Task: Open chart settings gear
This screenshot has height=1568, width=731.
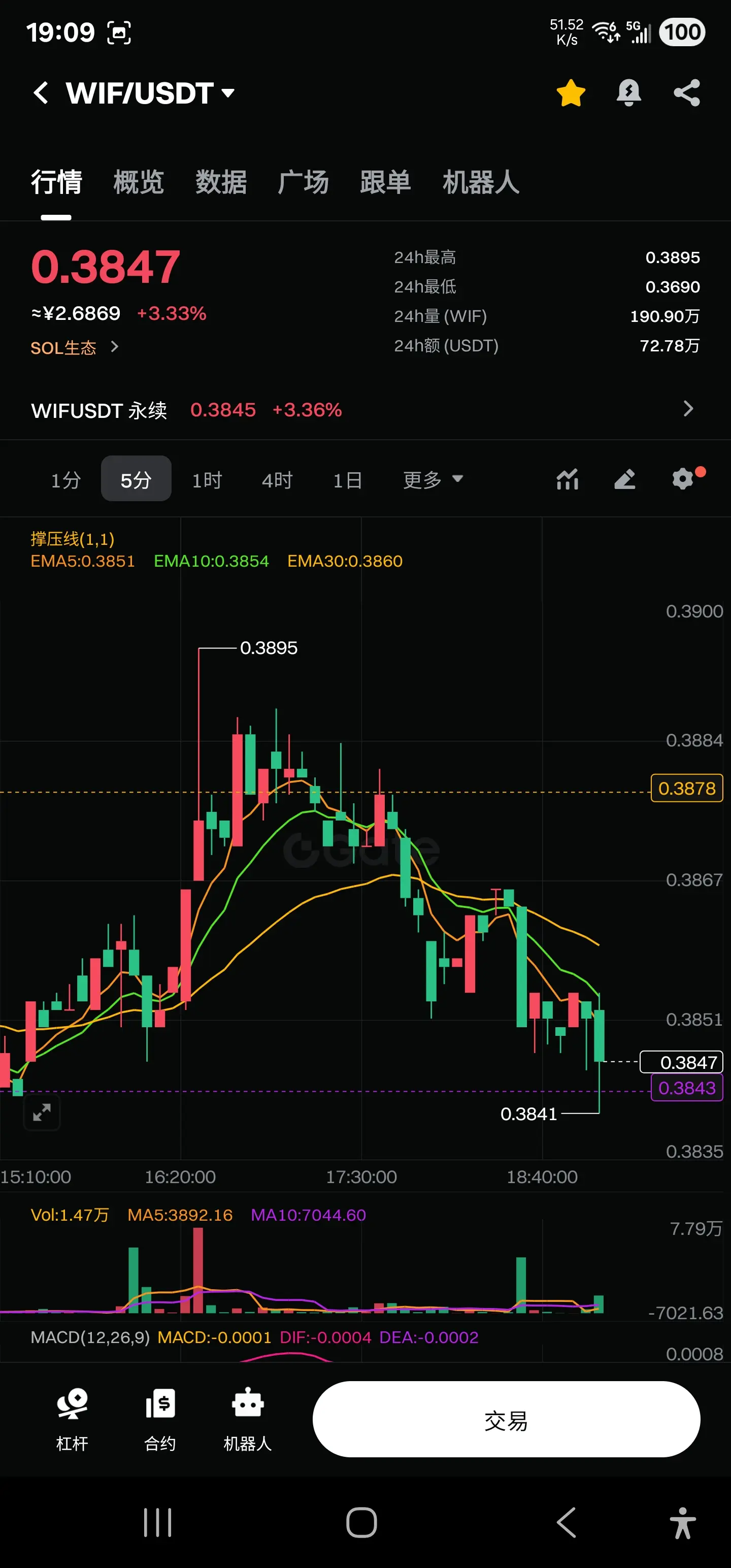Action: (x=683, y=478)
